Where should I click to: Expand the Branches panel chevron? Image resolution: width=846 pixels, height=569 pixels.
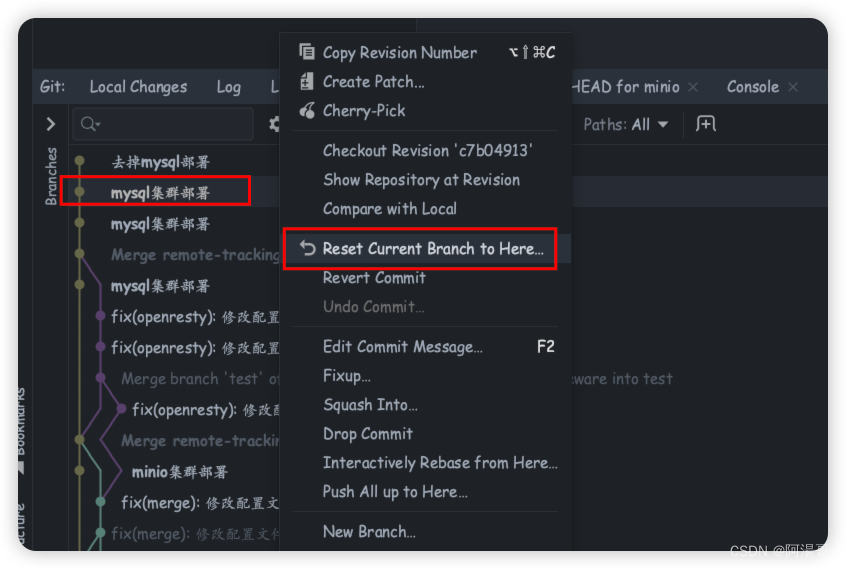(x=51, y=124)
